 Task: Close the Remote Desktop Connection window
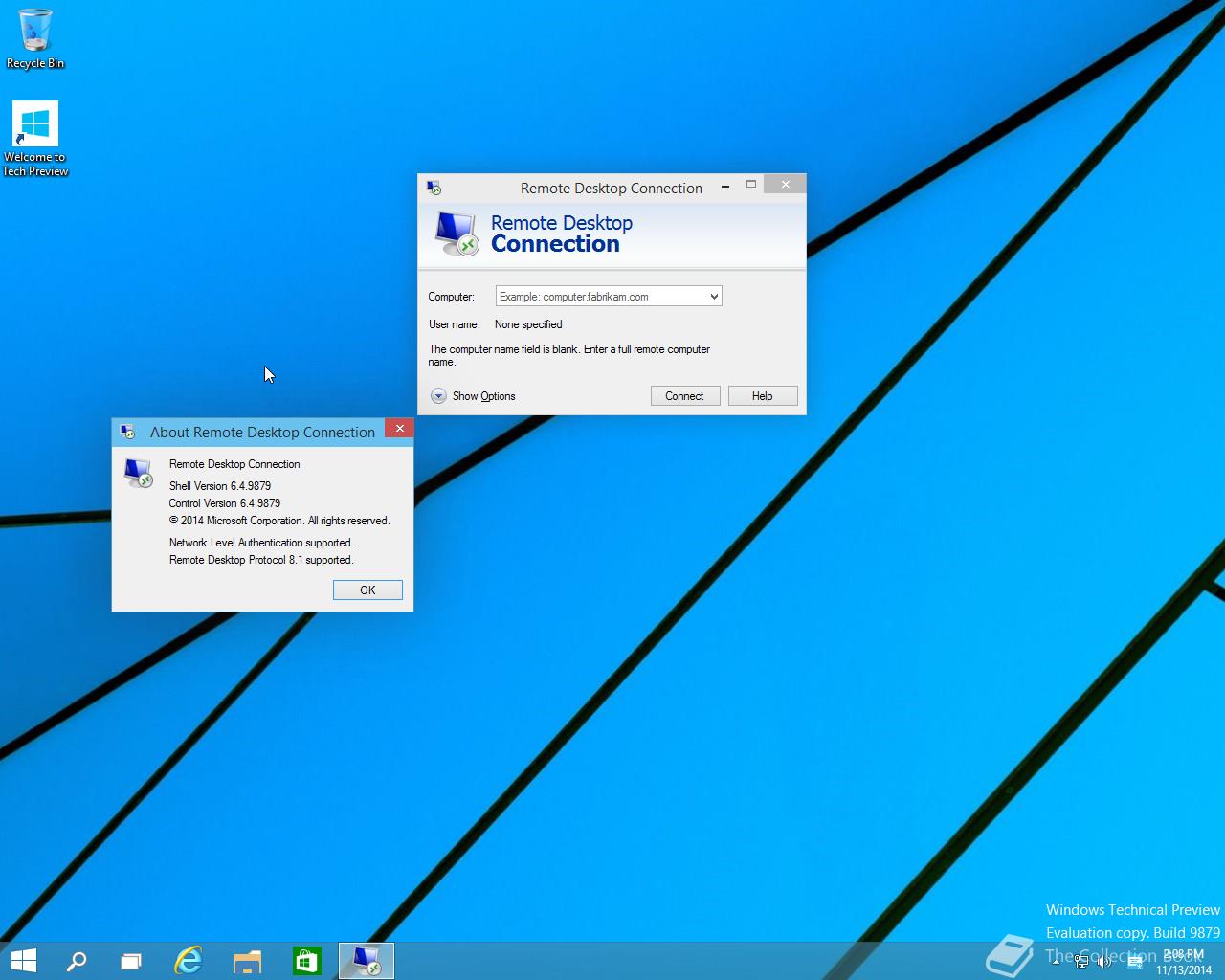785,185
